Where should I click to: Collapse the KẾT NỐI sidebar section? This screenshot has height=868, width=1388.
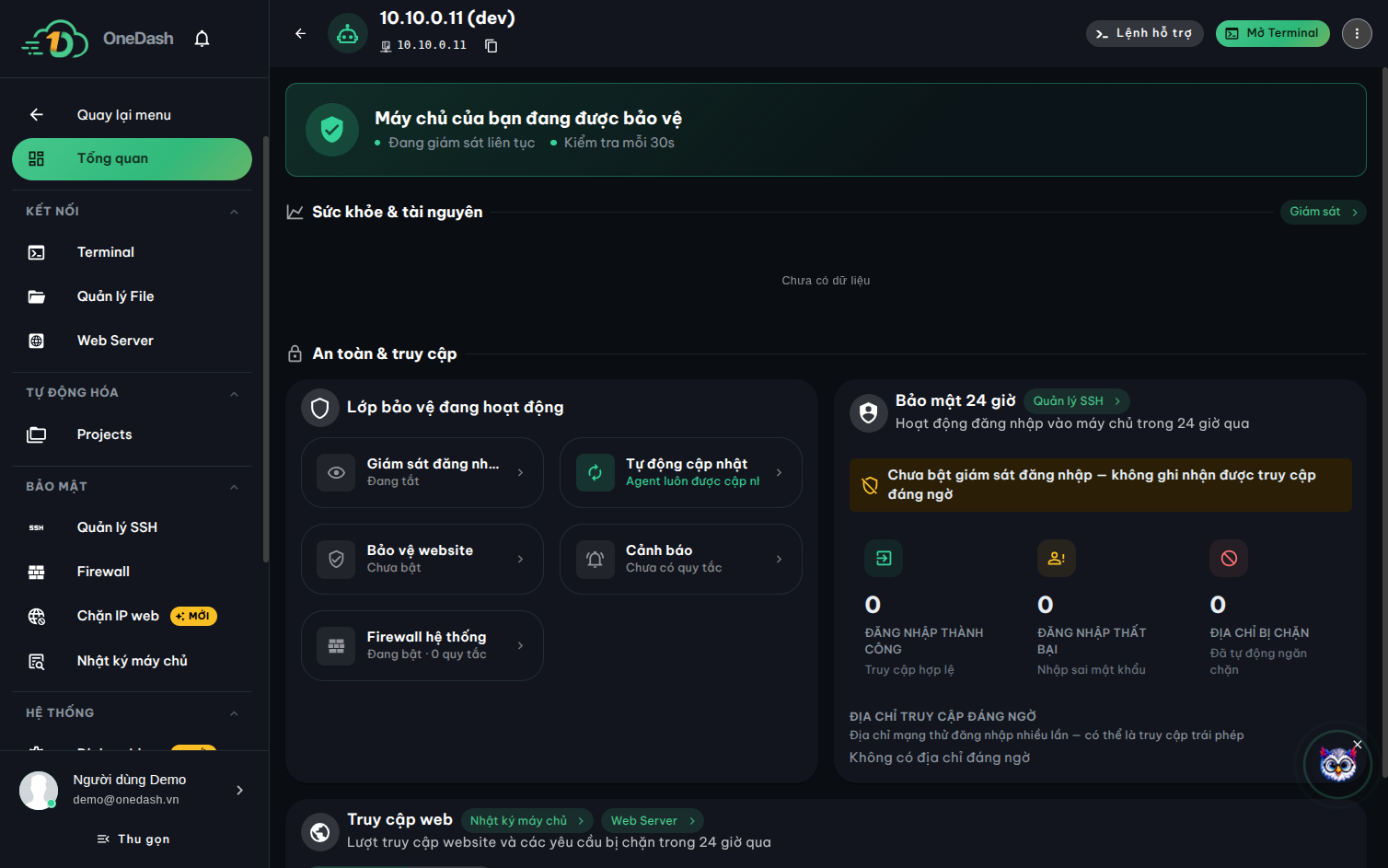(234, 212)
